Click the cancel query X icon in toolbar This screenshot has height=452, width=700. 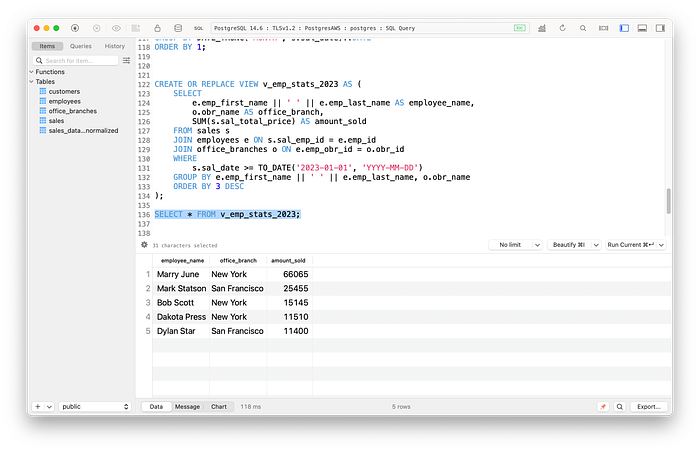[x=96, y=28]
